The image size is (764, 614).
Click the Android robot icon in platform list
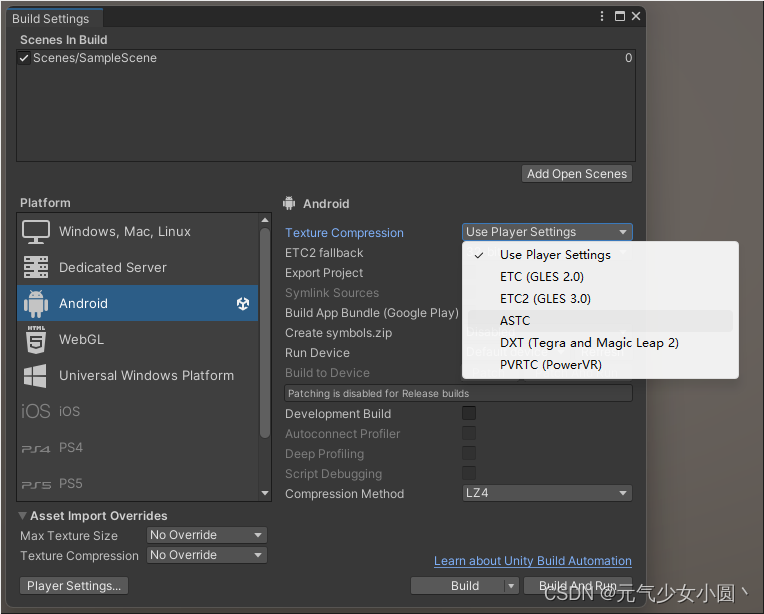36,304
